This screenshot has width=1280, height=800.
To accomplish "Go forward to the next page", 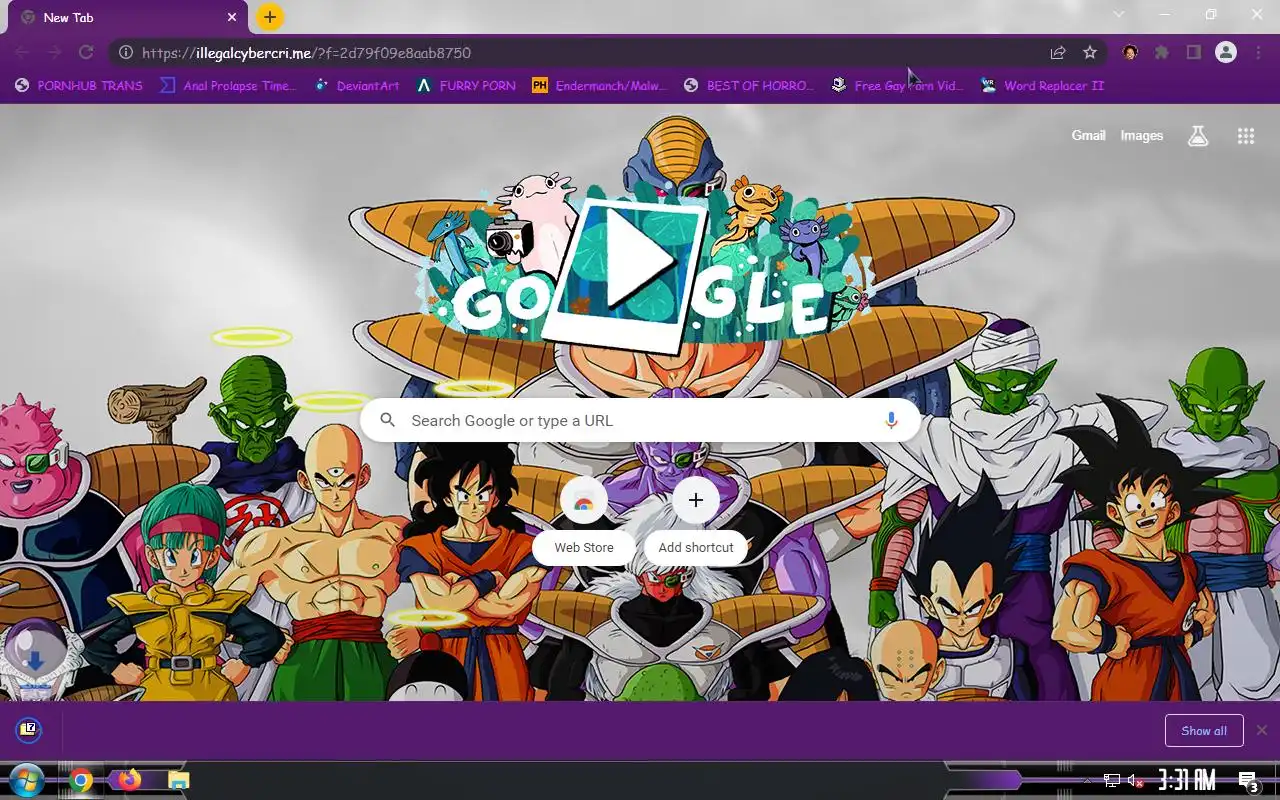I will tap(54, 52).
